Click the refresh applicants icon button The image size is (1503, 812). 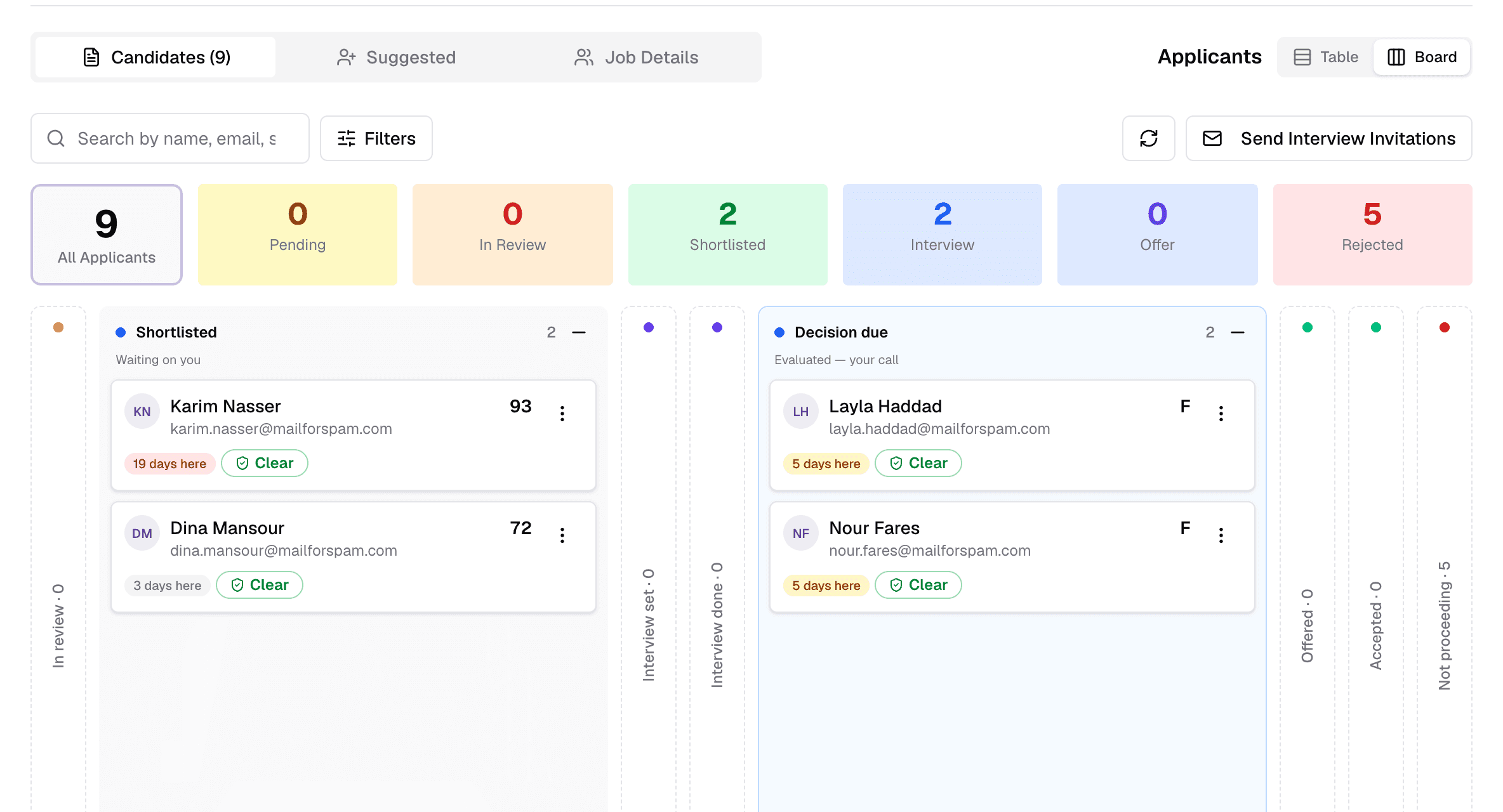coord(1148,138)
